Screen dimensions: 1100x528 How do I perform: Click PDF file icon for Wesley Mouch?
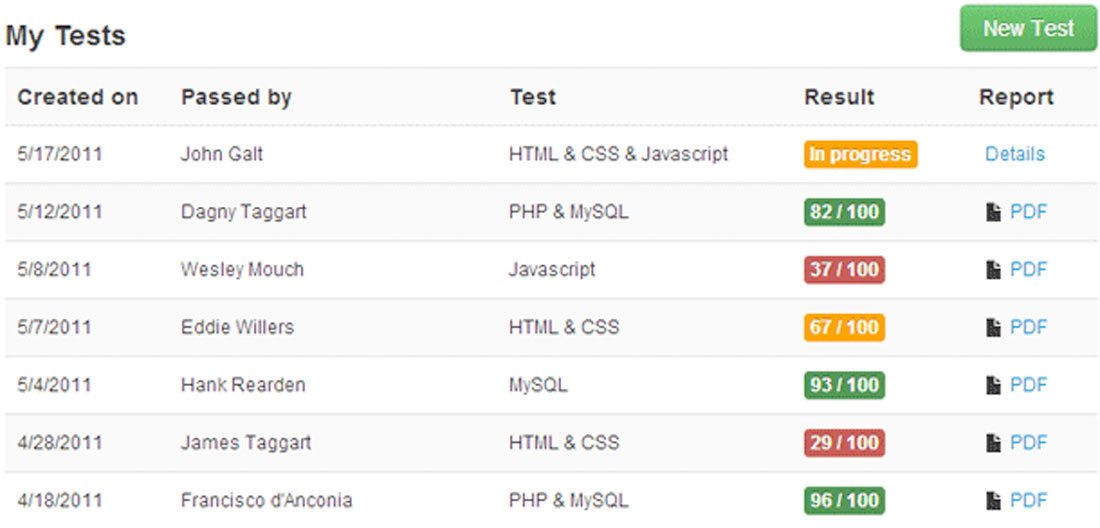click(x=993, y=270)
